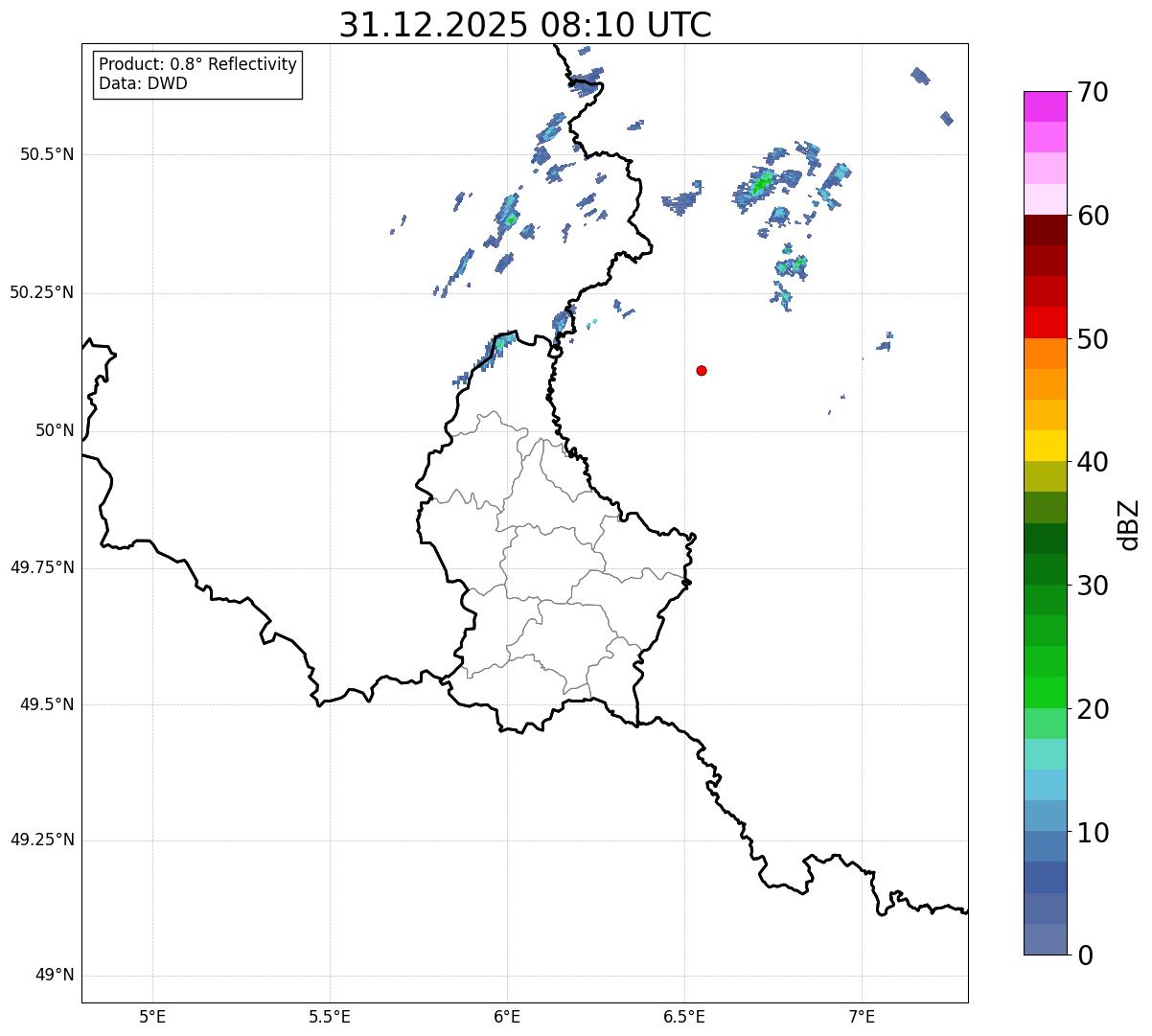Click the latitude label 50.25°N

click(41, 292)
